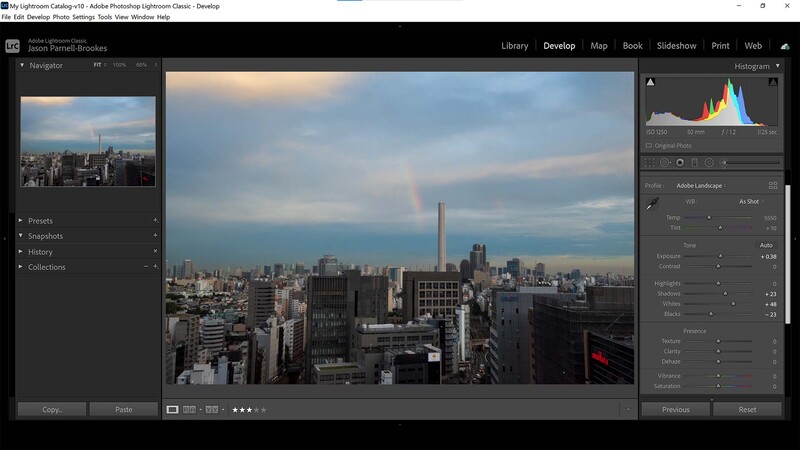800x450 pixels.
Task: Click the Whites slider handle
Action: pyautogui.click(x=733, y=304)
